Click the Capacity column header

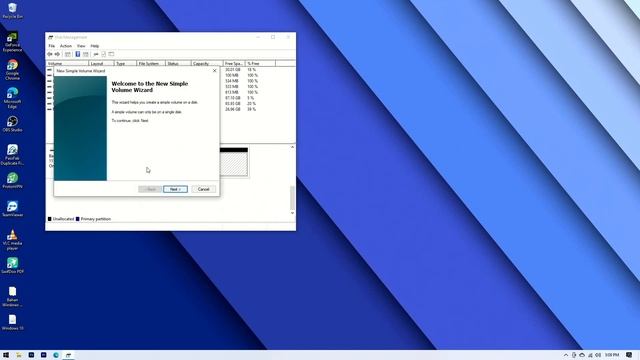207,64
